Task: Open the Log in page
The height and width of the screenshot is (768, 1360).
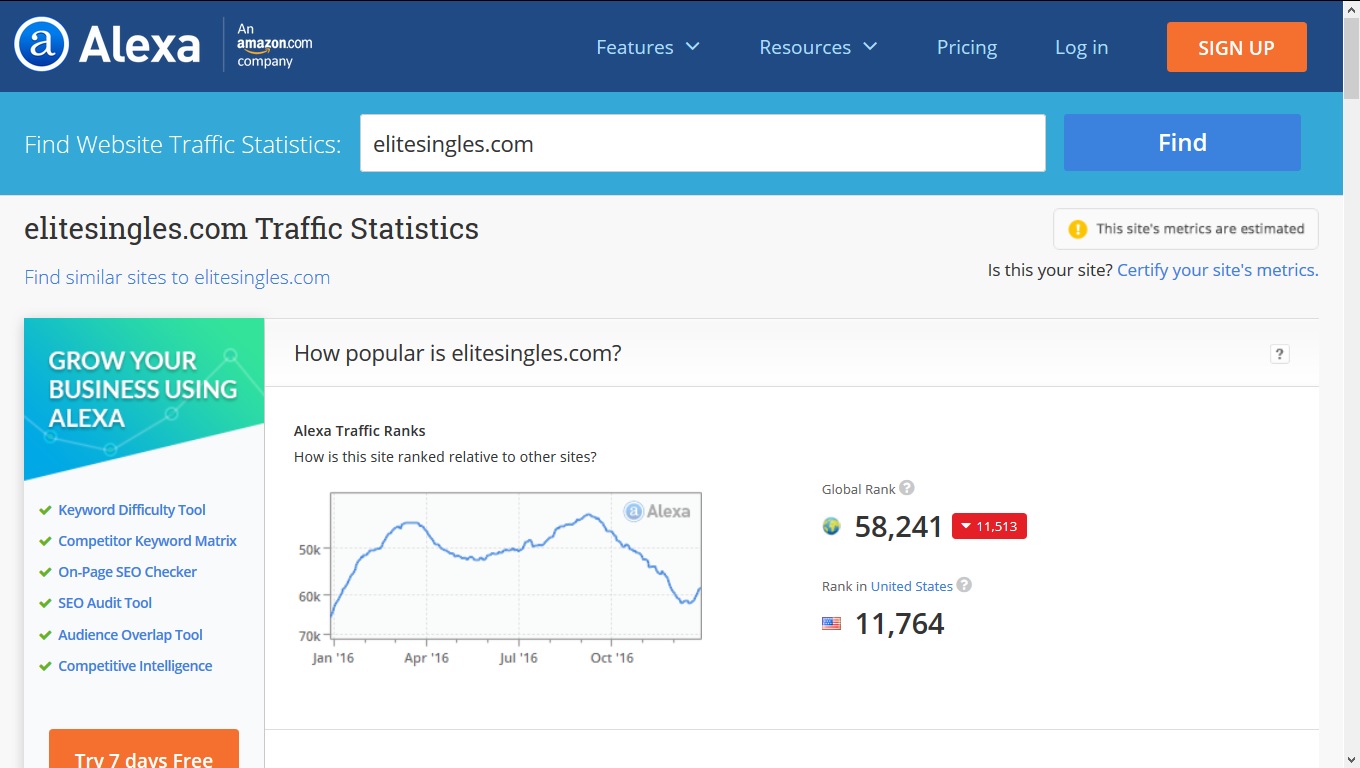Action: (x=1081, y=47)
